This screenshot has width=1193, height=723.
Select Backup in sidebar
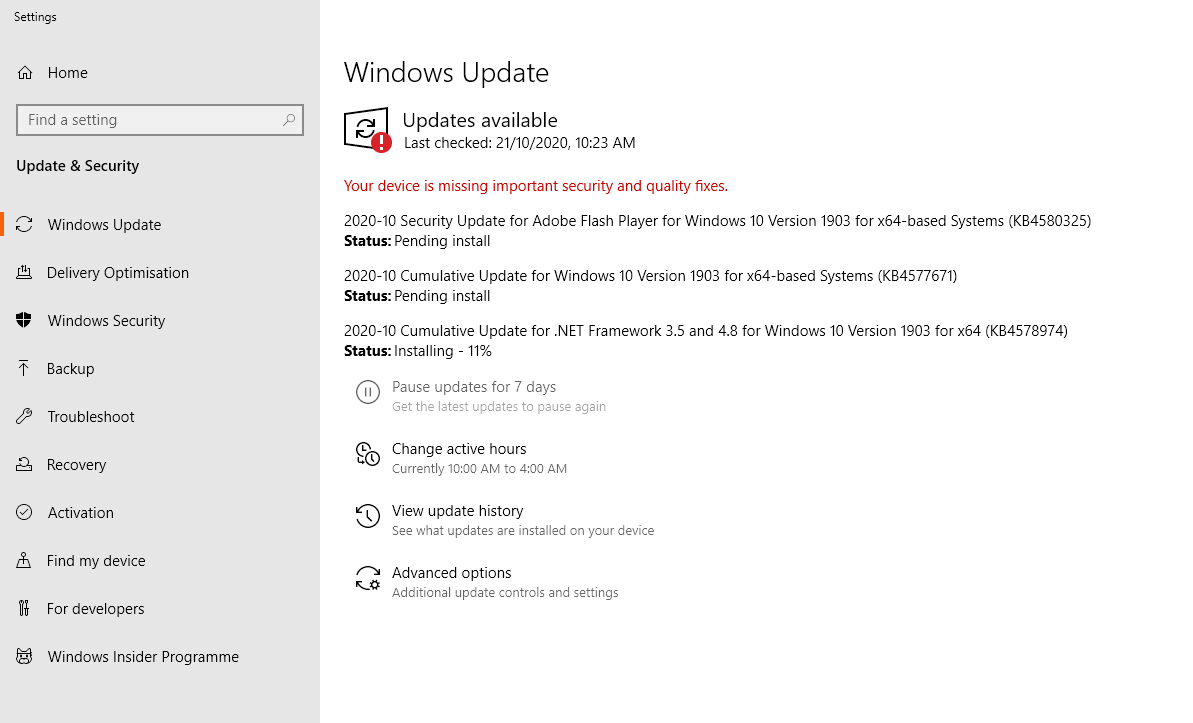[71, 368]
